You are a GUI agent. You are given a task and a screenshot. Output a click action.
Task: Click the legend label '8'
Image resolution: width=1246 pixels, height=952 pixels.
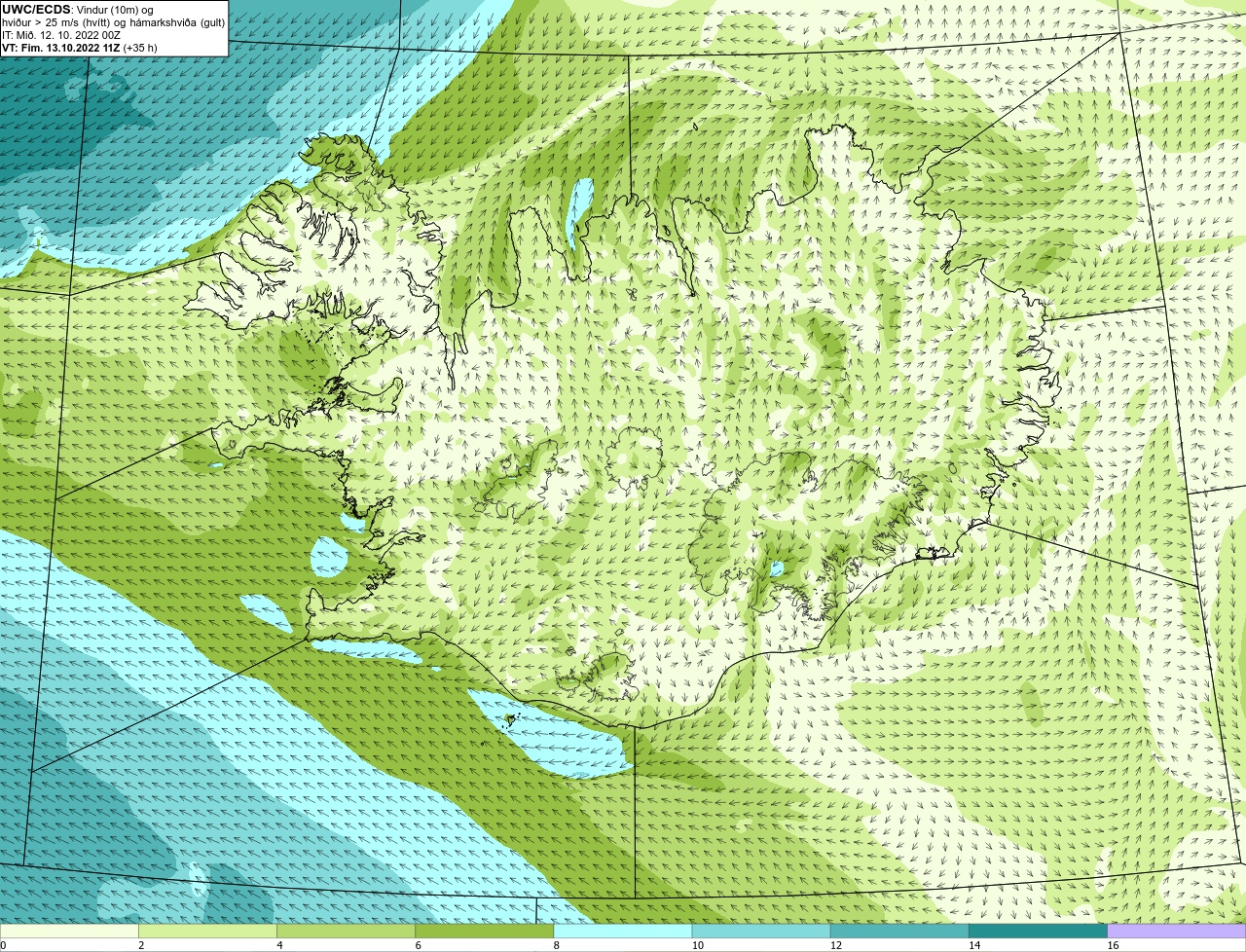[x=557, y=945]
